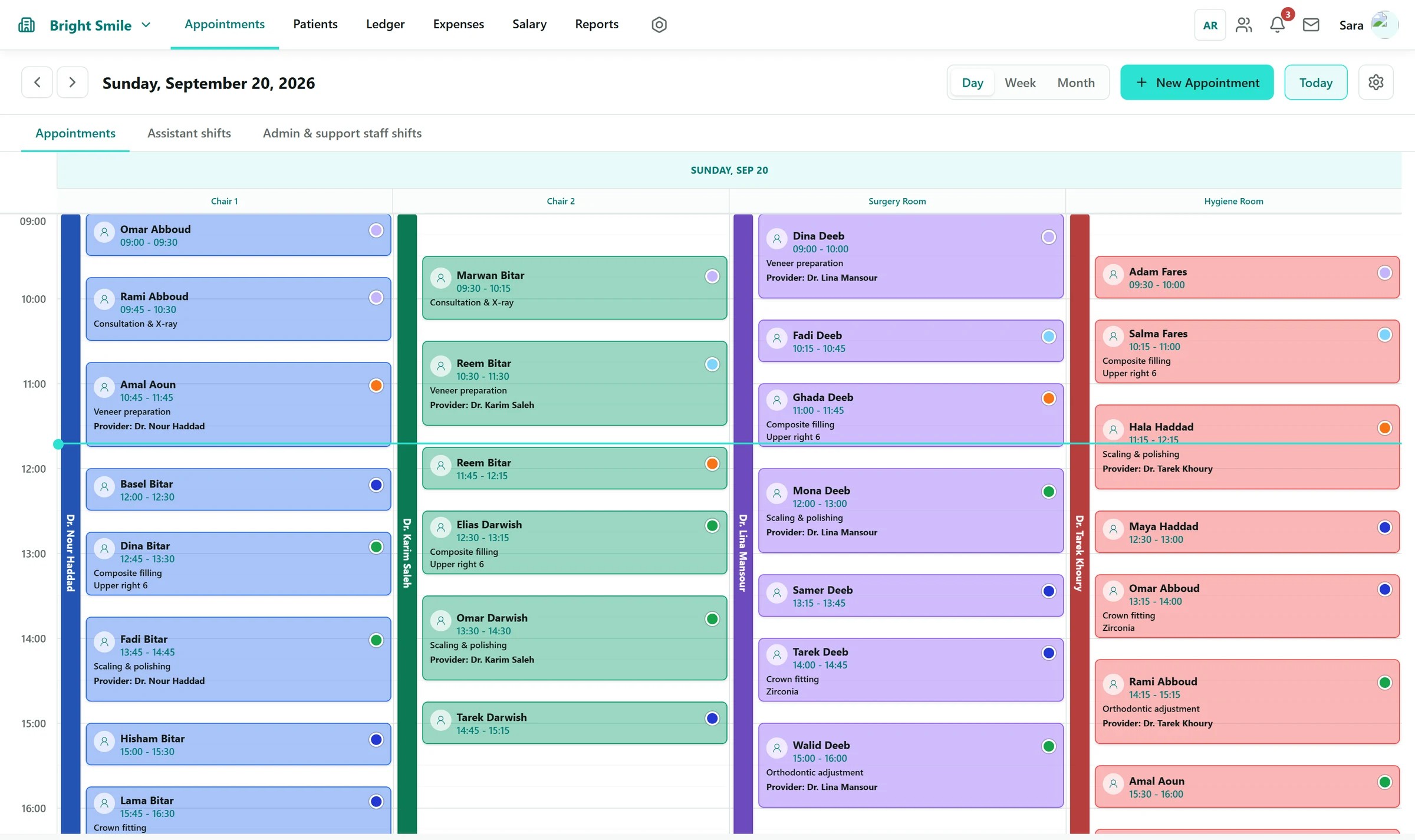Click status circle on Rami Abboud 09:45 appointment
The image size is (1415, 840).
tap(376, 298)
